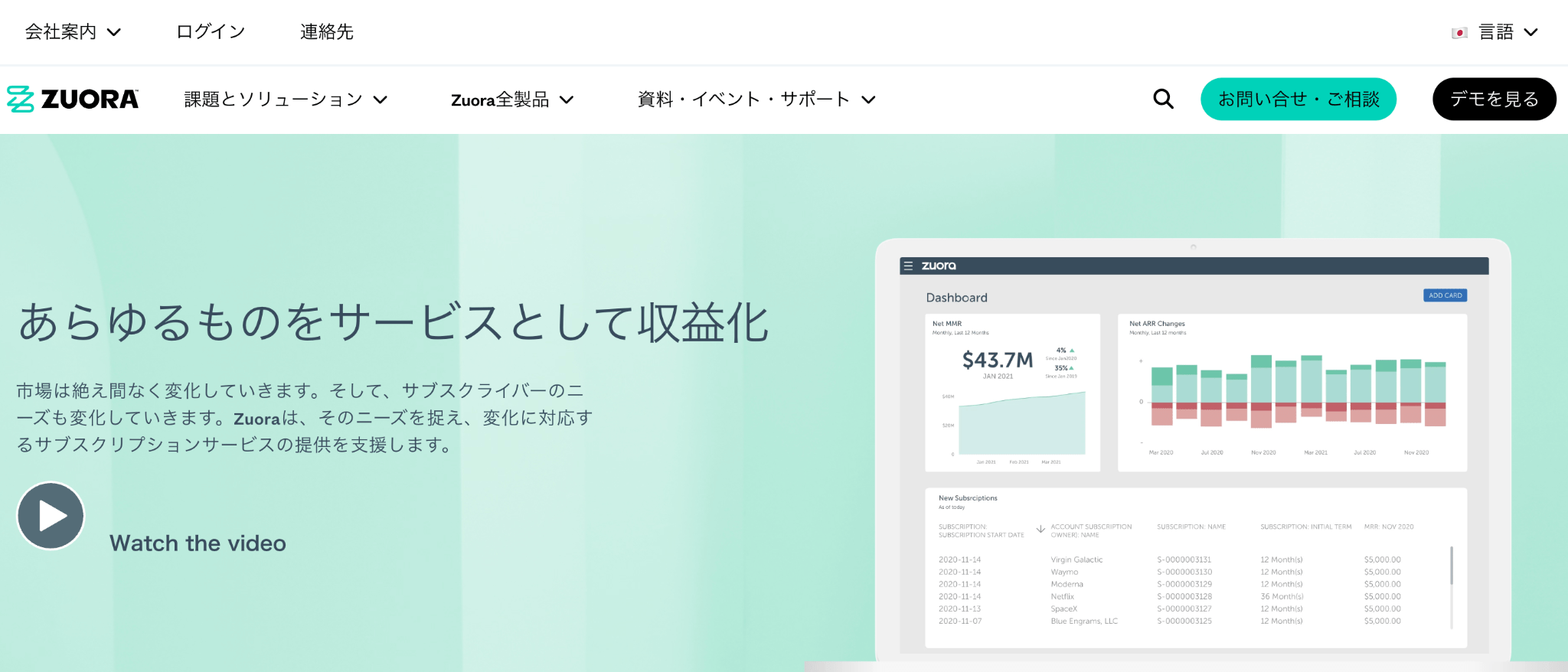Image resolution: width=1568 pixels, height=672 pixels.
Task: Click the 36 Month(s) term cell
Action: pyautogui.click(x=1282, y=596)
